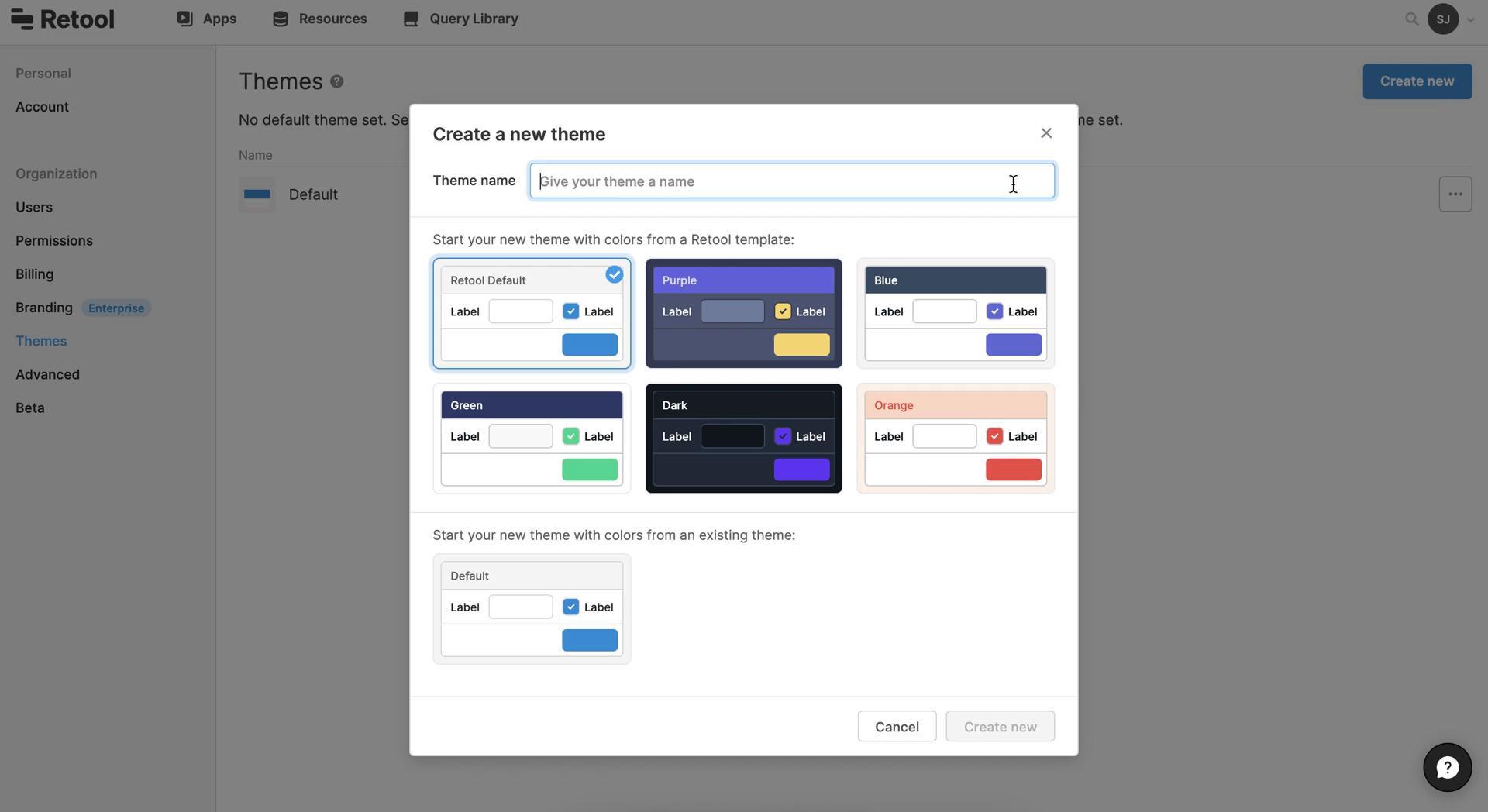Click the indigo button swatch in Blue card
This screenshot has height=812, width=1488.
1013,345
